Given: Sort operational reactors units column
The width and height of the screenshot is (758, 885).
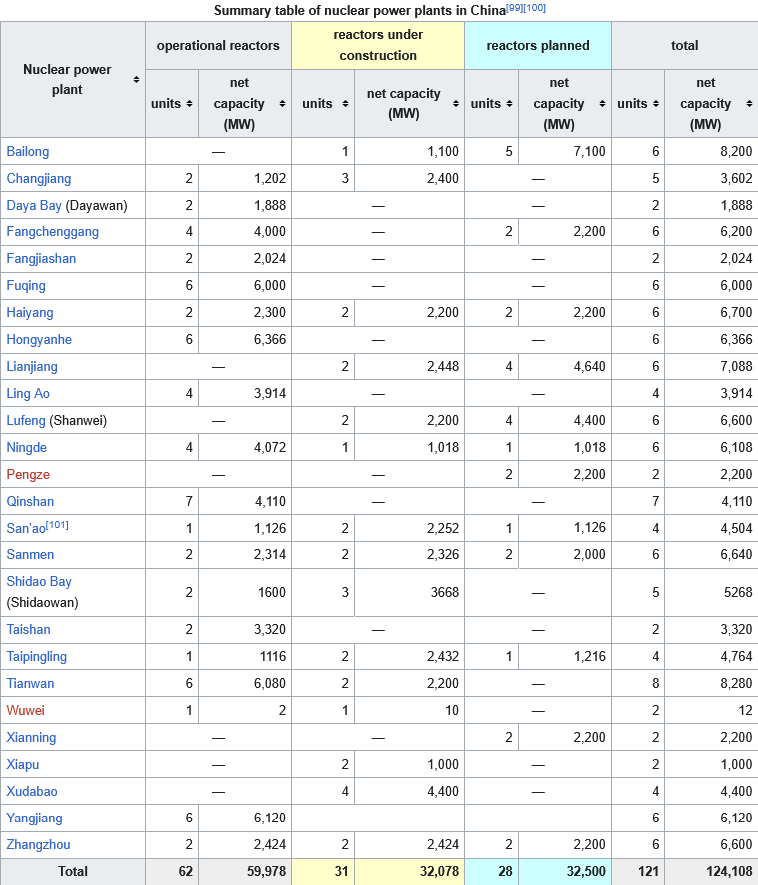Looking at the screenshot, I should 189,103.
